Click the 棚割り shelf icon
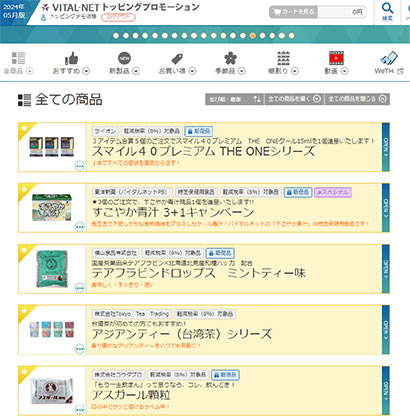Viewport: 410px width, 420px height. tap(283, 59)
